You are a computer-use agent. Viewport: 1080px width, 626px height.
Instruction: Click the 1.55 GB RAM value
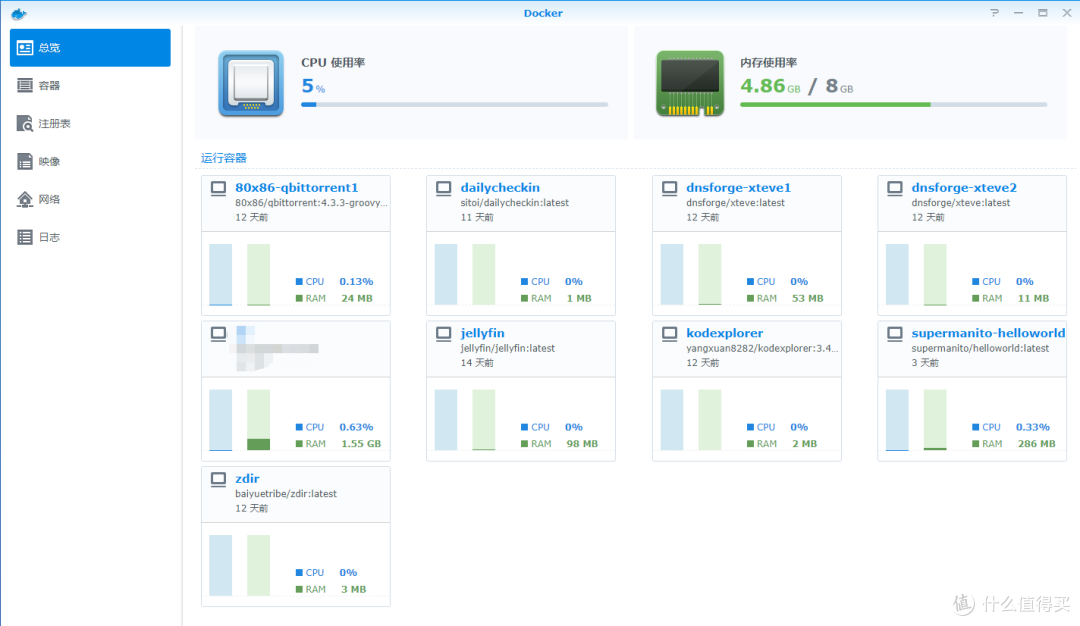point(361,444)
